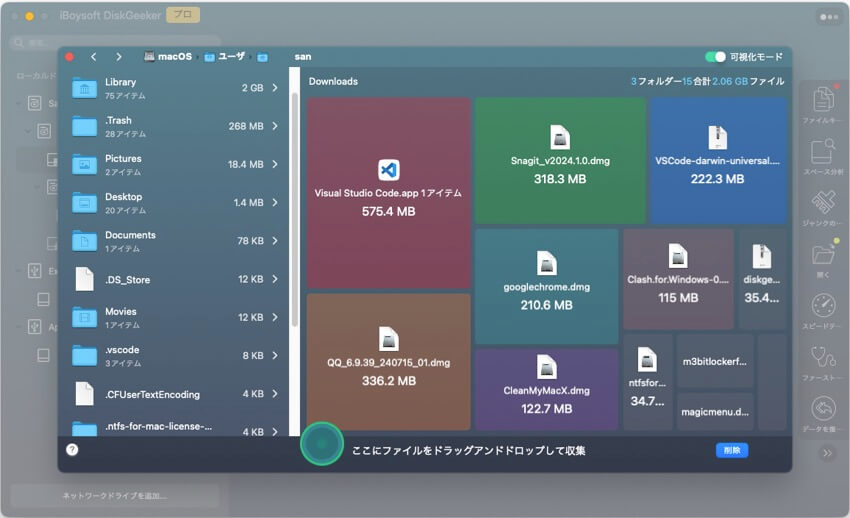The image size is (850, 518).
Task: Open the Speed Test tool in right sidebar
Action: 823,311
